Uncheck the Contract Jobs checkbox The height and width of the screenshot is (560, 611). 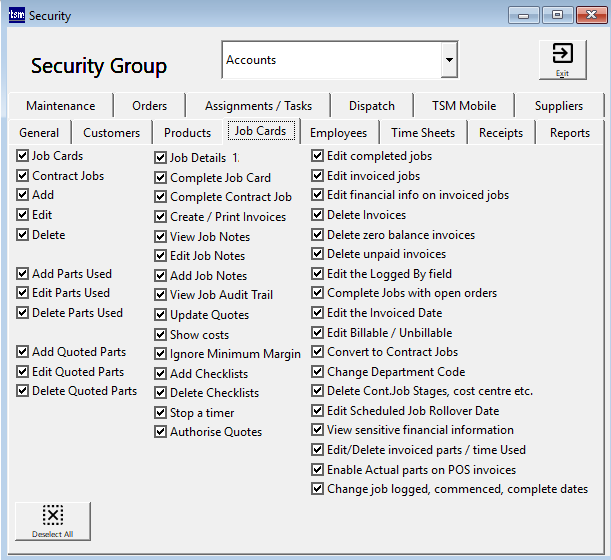pos(23,176)
